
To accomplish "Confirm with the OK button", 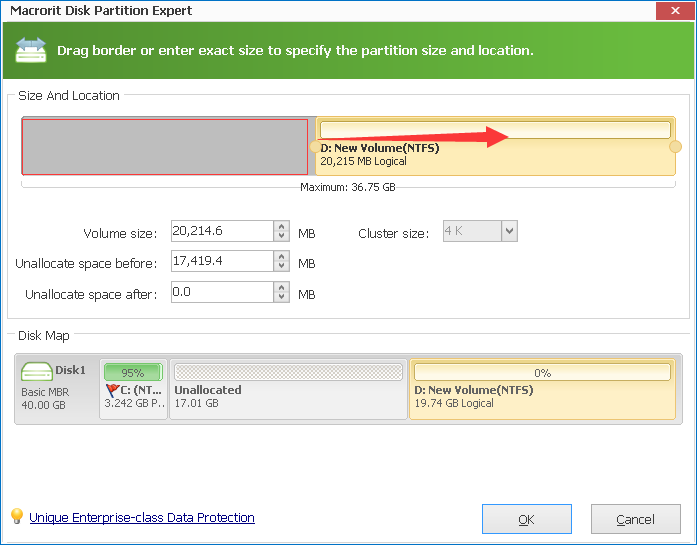I will [x=527, y=519].
